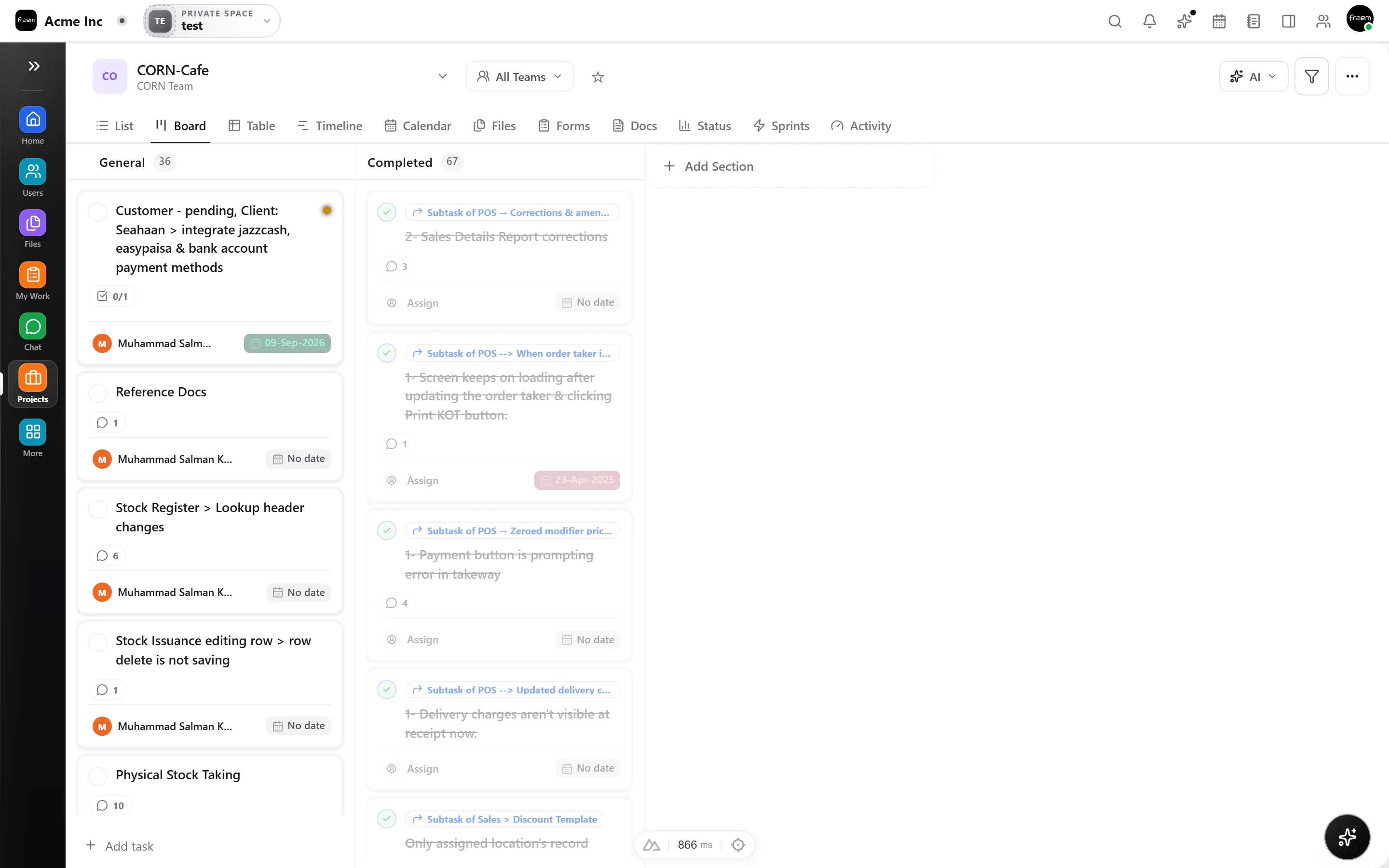Mark 'Reference Docs' task complete
The image size is (1389, 868).
(97, 393)
